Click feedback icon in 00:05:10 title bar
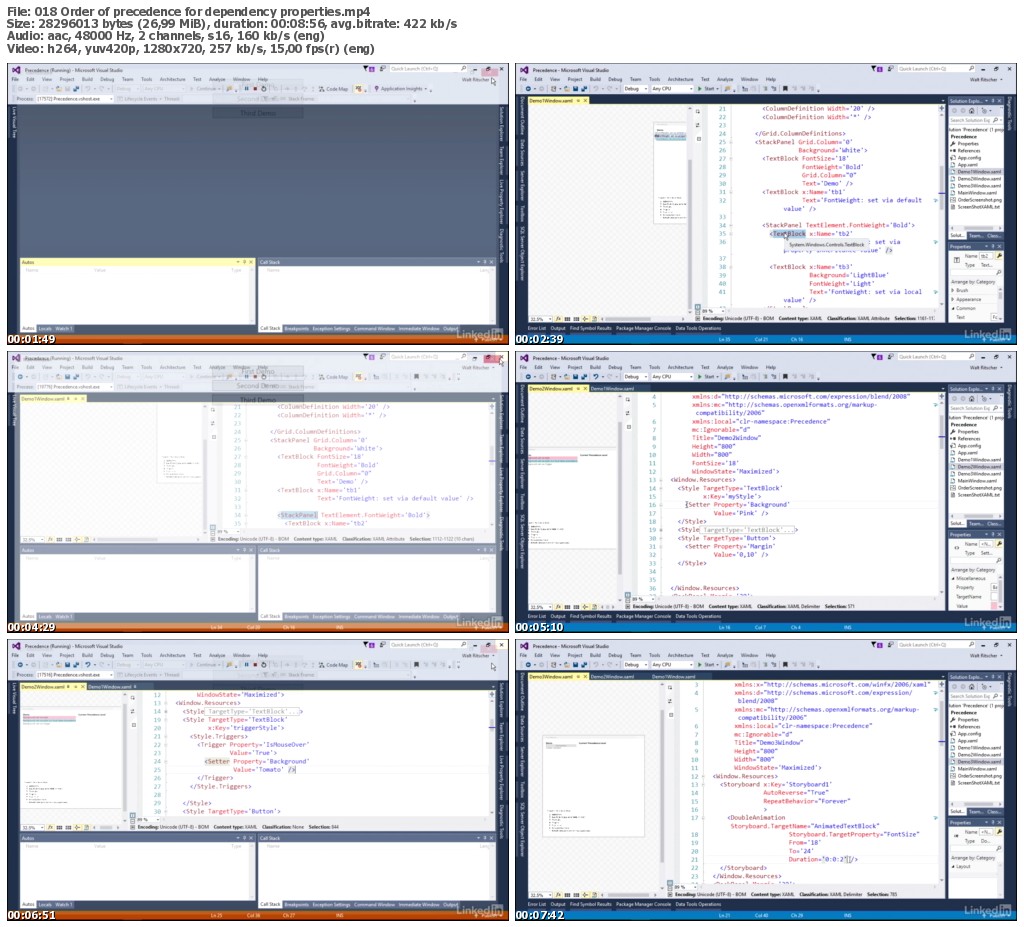The height and width of the screenshot is (927, 1024). (x=890, y=357)
